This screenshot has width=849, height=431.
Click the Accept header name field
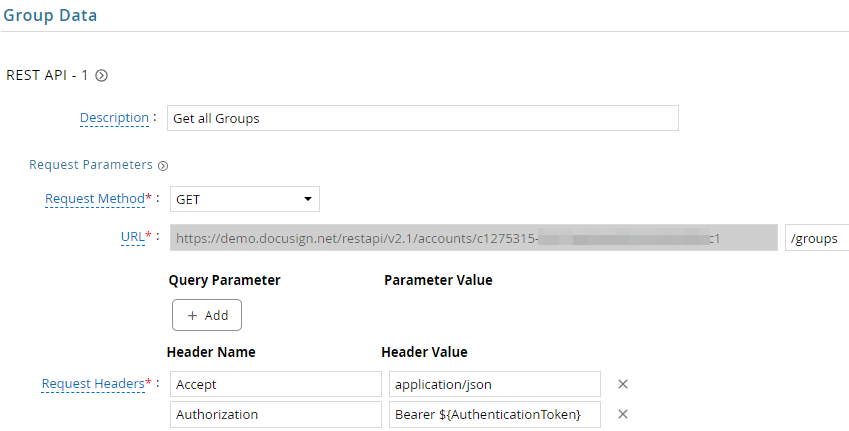[276, 384]
